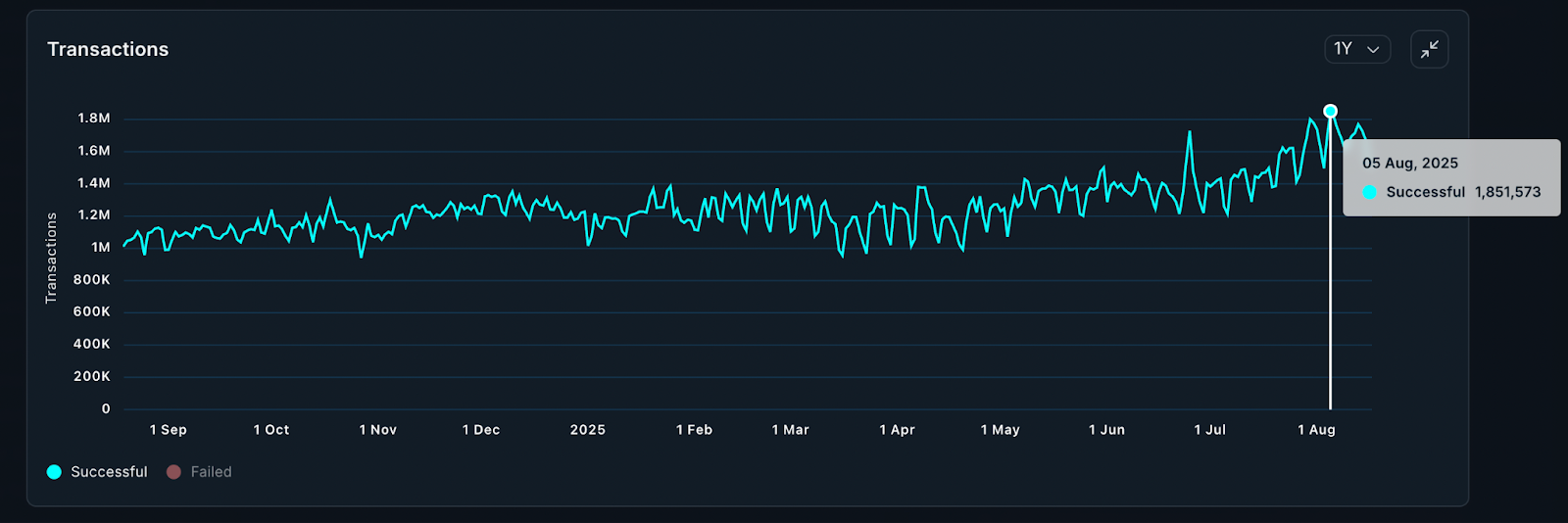Select the 1 Nov x-axis label
1568x523 pixels.
tap(377, 430)
